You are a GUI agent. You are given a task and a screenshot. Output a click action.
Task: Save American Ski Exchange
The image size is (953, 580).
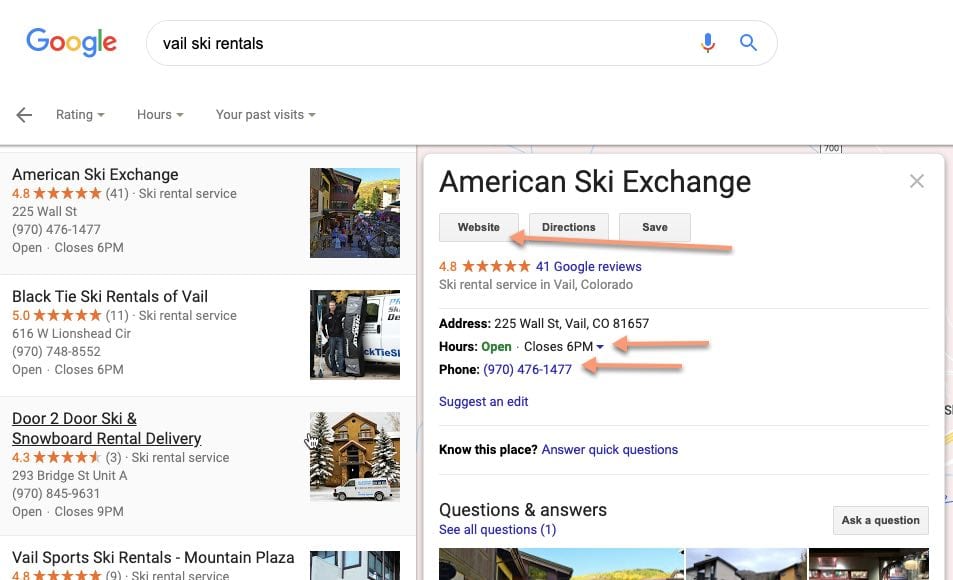655,227
